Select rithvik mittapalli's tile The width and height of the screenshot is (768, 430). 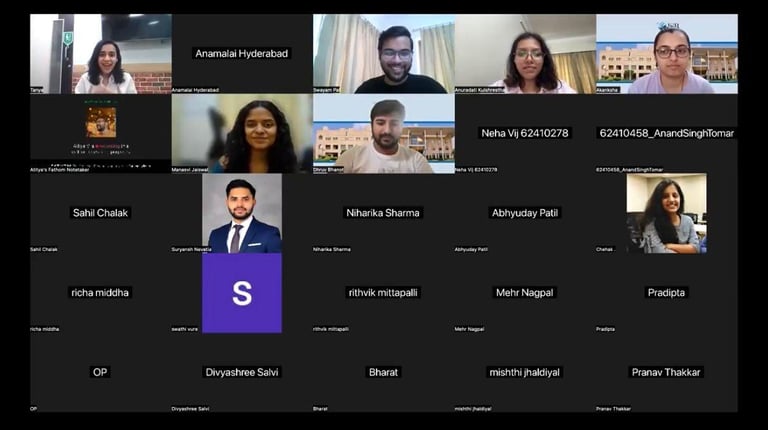[x=384, y=293]
